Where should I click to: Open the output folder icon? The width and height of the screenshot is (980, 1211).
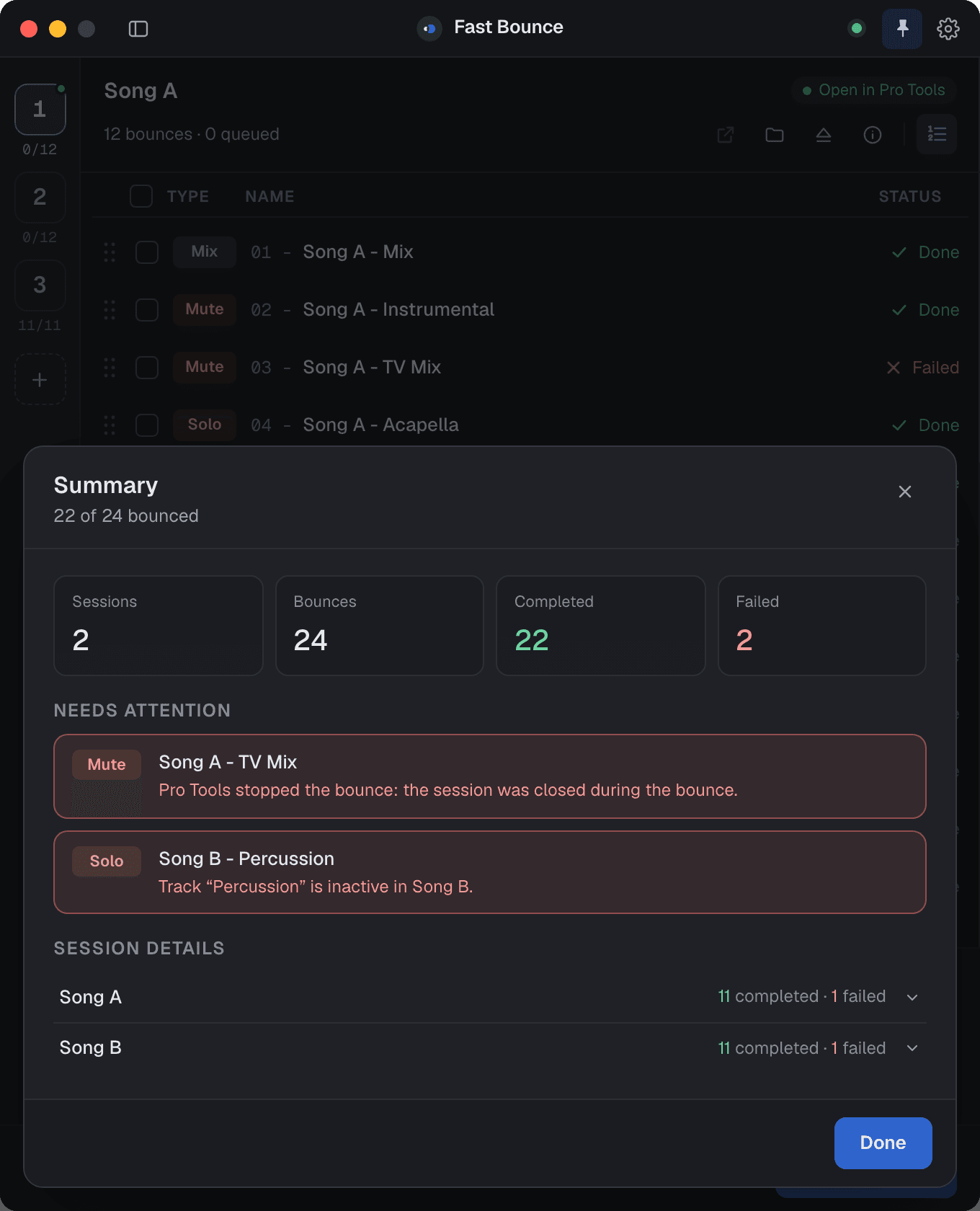[775, 135]
